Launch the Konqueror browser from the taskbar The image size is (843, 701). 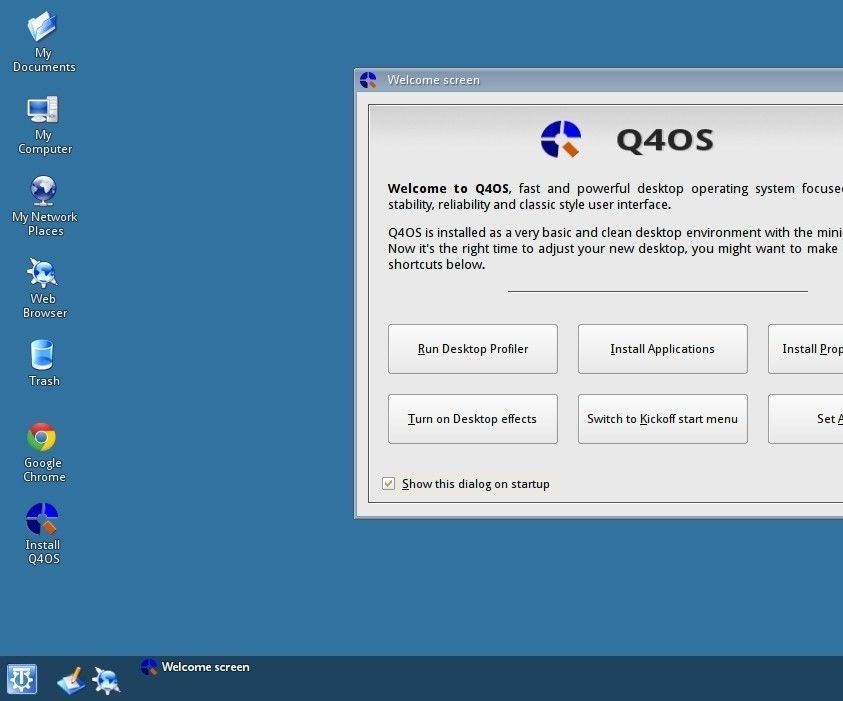(x=106, y=681)
